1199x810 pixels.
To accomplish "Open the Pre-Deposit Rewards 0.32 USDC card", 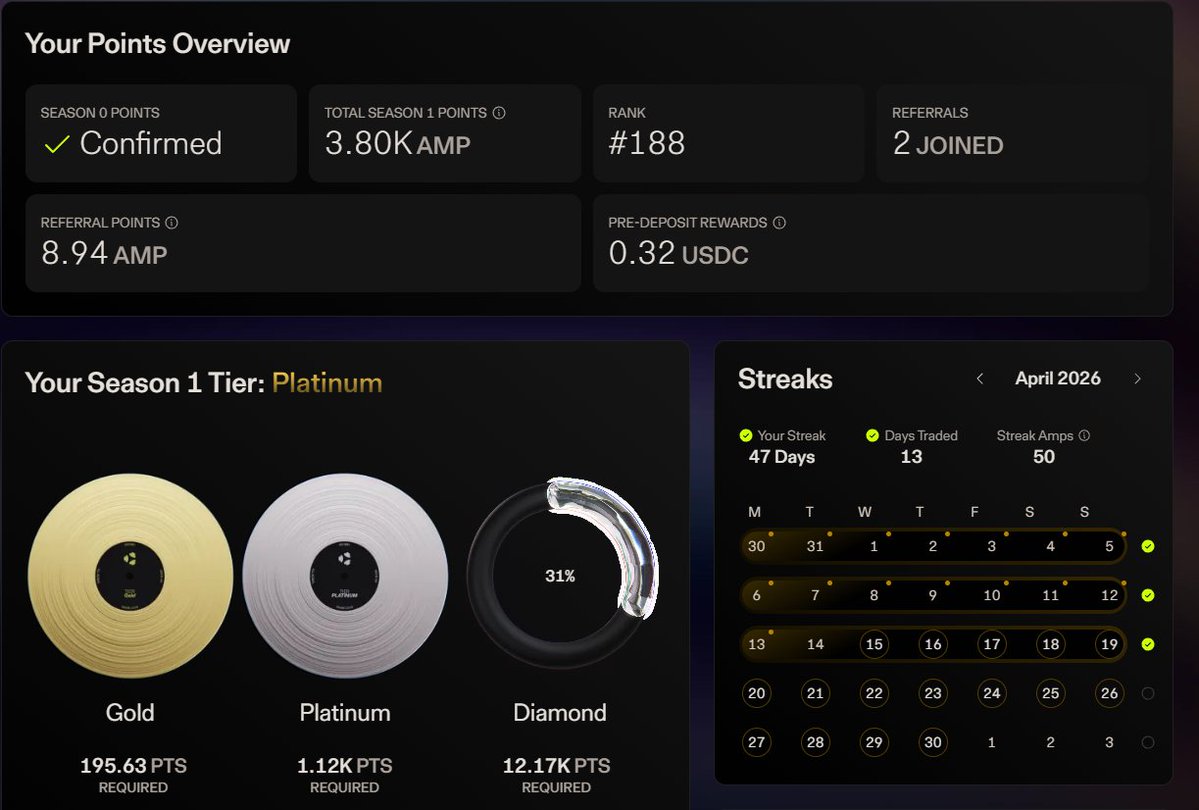I will point(870,243).
